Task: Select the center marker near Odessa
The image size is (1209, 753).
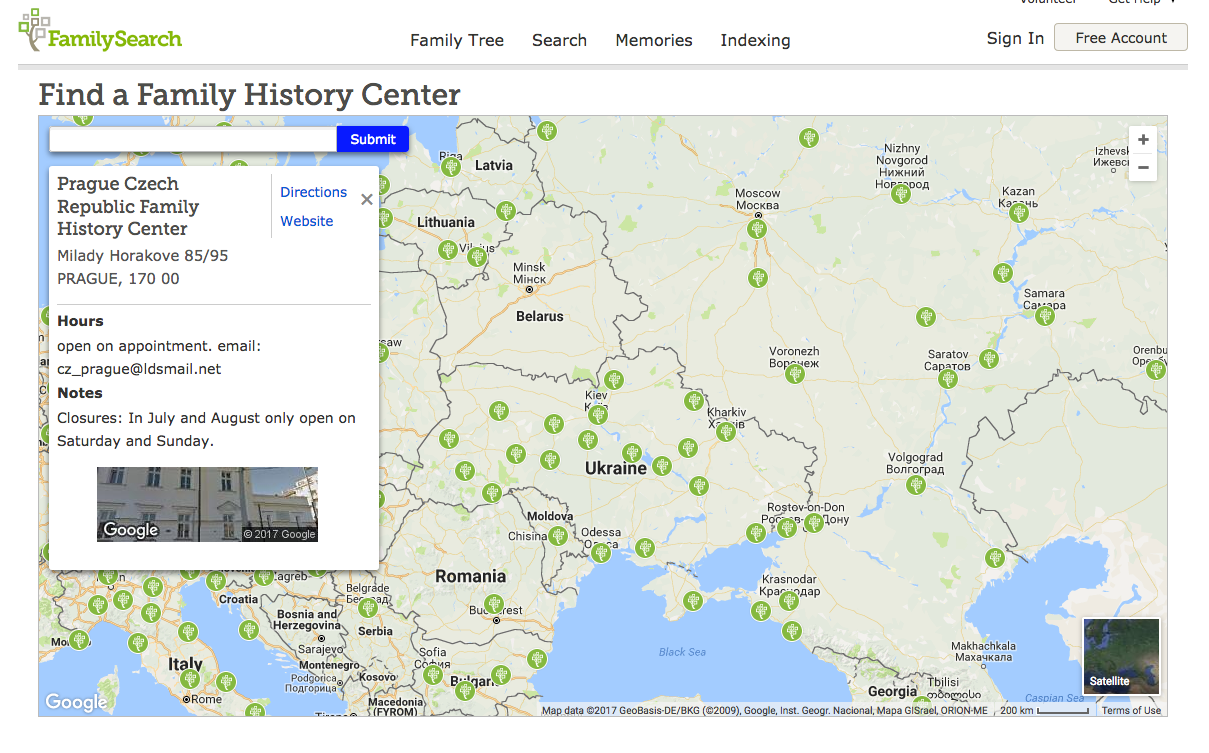Action: click(601, 552)
